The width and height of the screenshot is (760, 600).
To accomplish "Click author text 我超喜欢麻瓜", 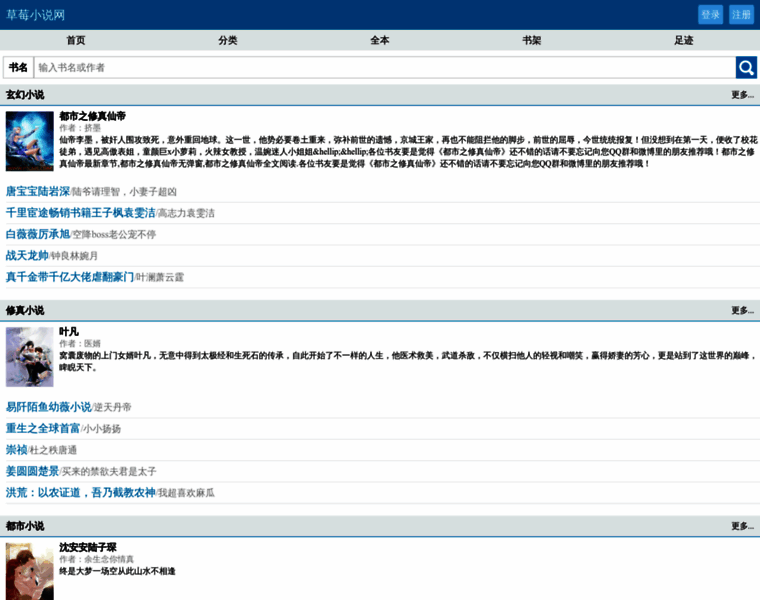I will tap(187, 493).
